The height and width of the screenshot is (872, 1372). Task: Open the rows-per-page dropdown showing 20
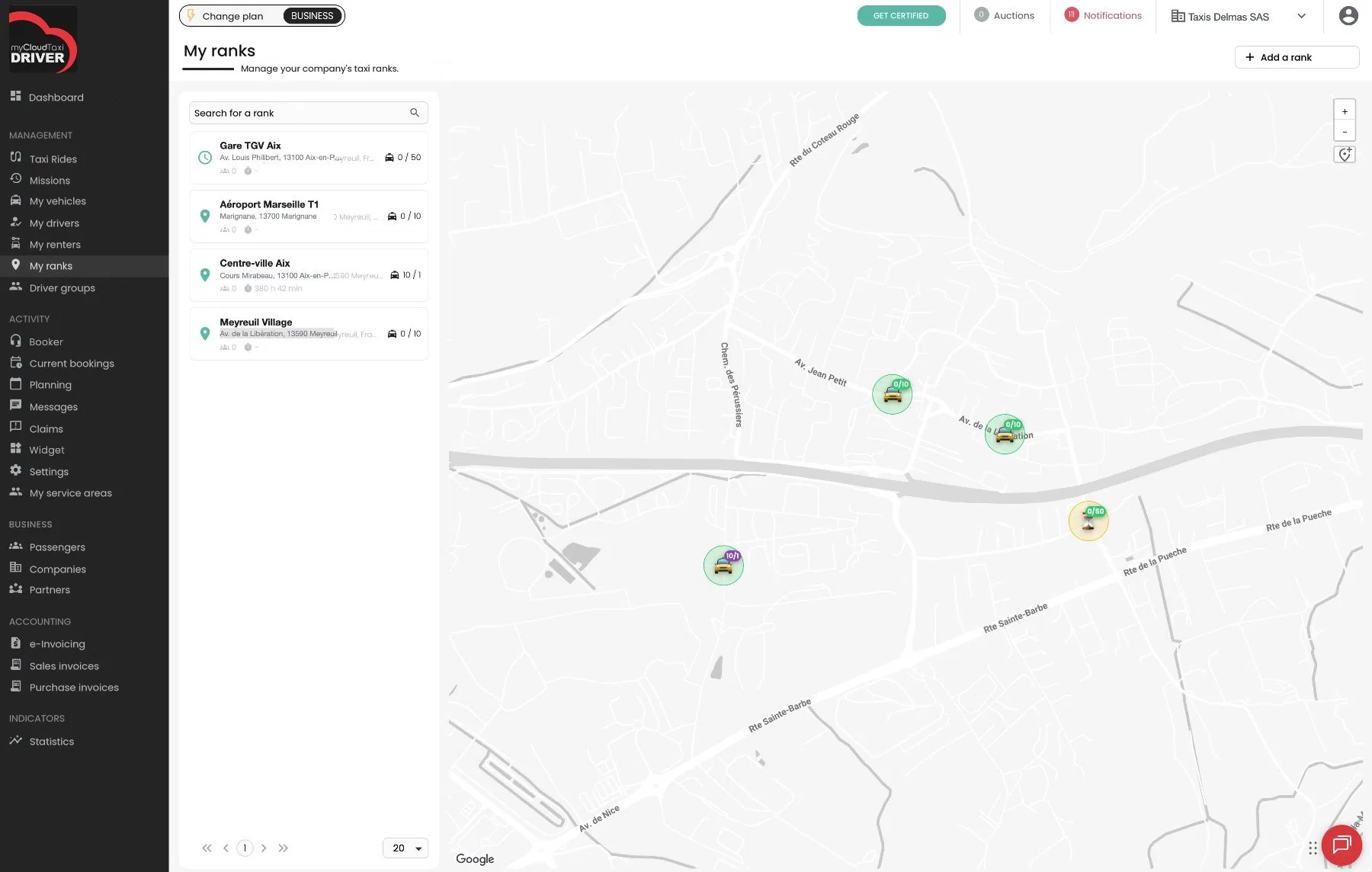pos(406,848)
